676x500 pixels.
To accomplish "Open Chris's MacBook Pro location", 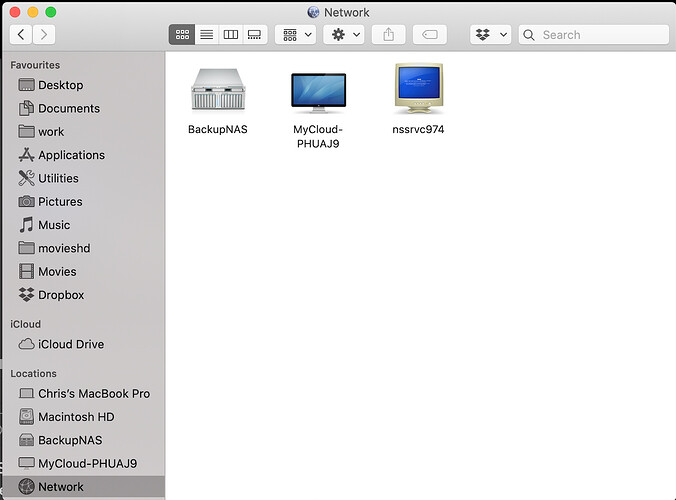I will (93, 394).
